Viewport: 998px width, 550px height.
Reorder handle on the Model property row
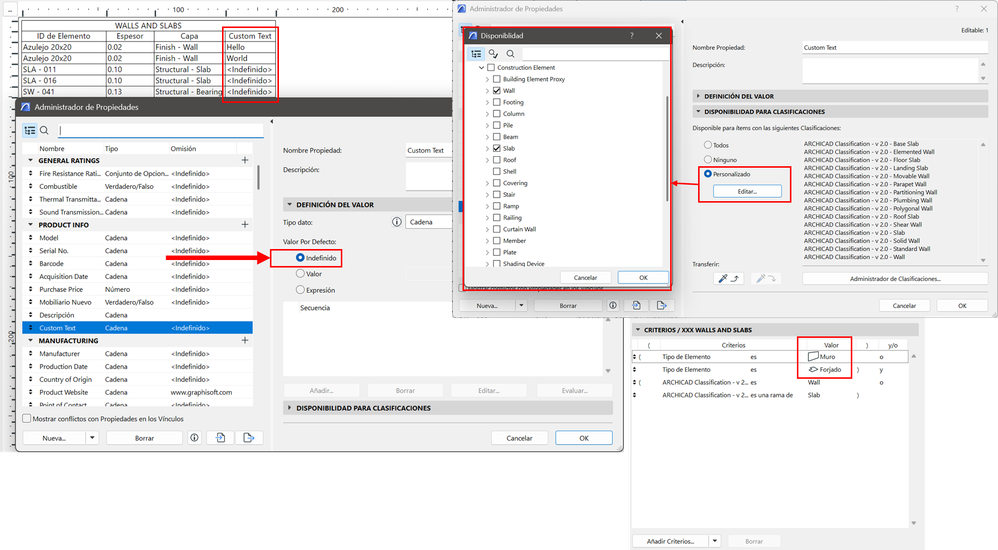(x=31, y=237)
